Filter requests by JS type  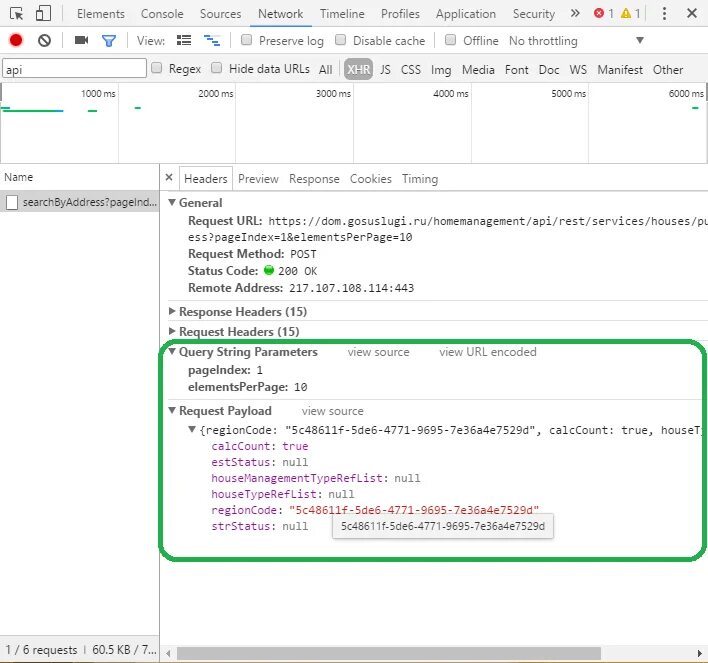pyautogui.click(x=385, y=70)
